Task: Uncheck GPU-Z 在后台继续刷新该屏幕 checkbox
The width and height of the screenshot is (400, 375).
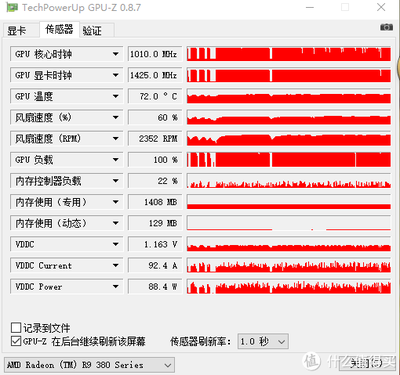Action: pos(16,341)
